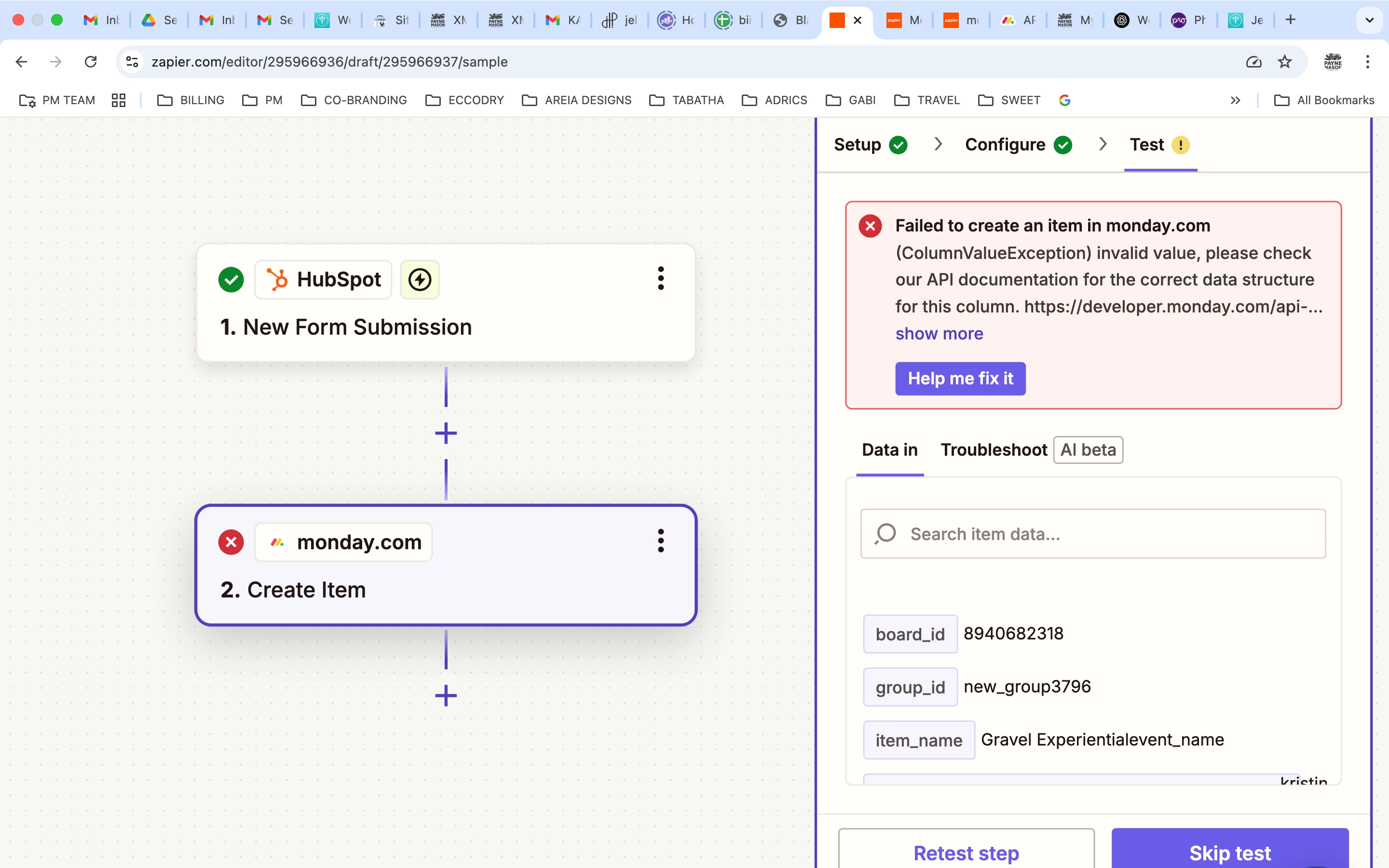Open the TABATHA bookmarks folder
This screenshot has height=868, width=1389.
pos(686,100)
